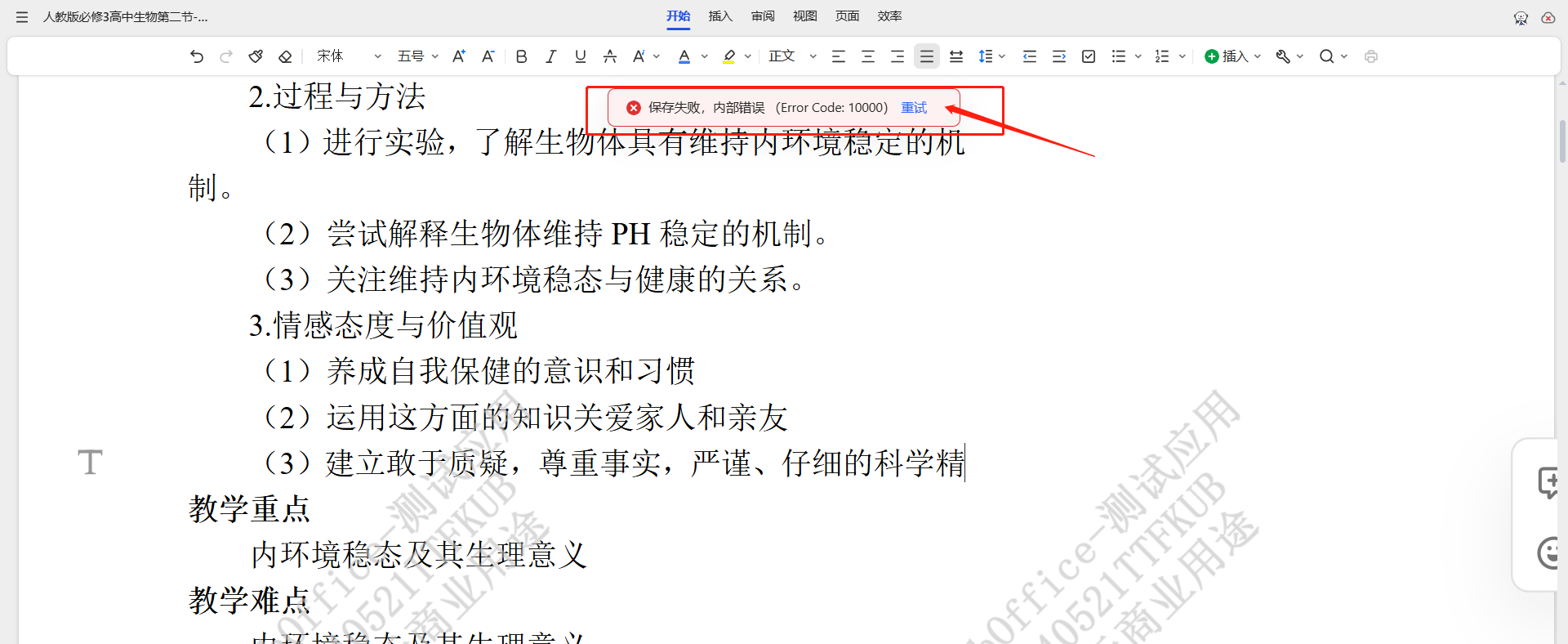Toggle bold formatting
Viewport: 1568px width, 644px height.
point(522,56)
